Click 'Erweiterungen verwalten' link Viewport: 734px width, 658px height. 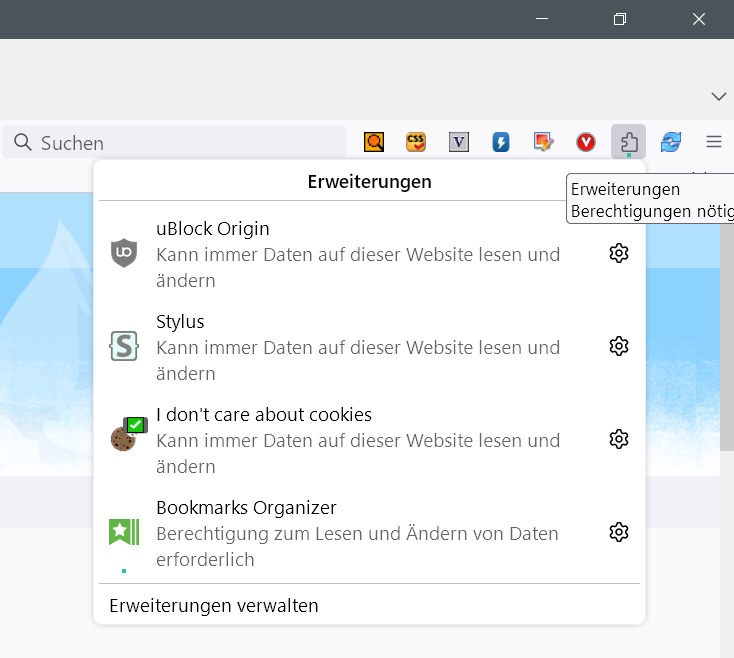click(x=214, y=605)
